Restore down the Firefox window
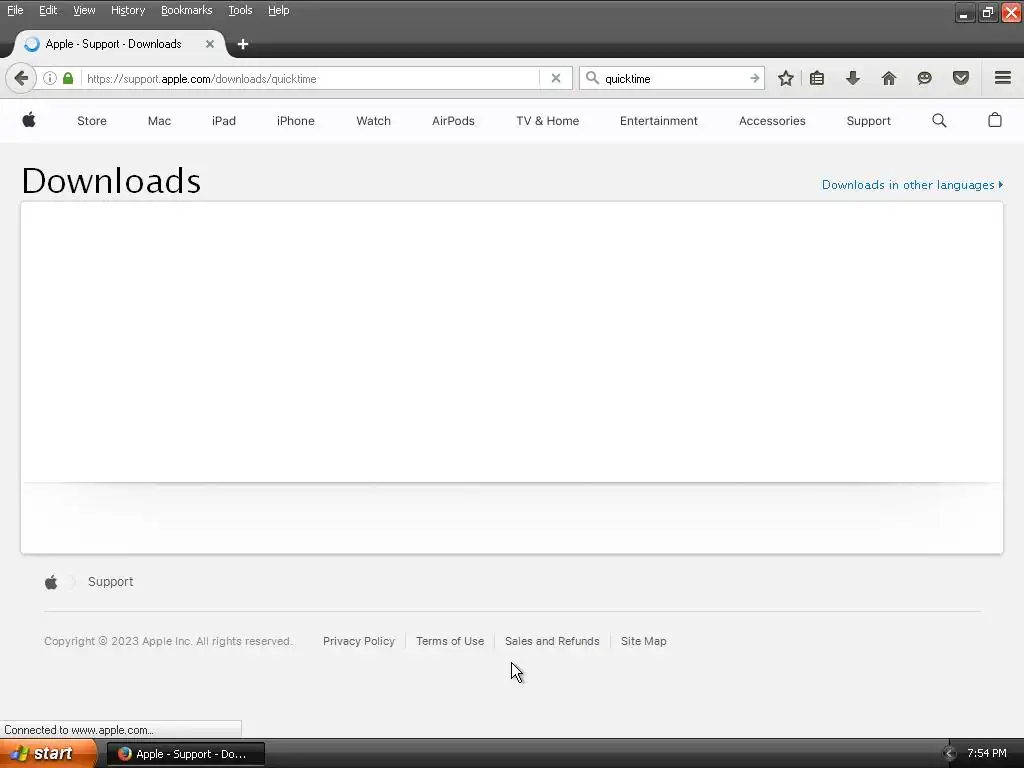Image resolution: width=1024 pixels, height=768 pixels. pyautogui.click(x=987, y=12)
